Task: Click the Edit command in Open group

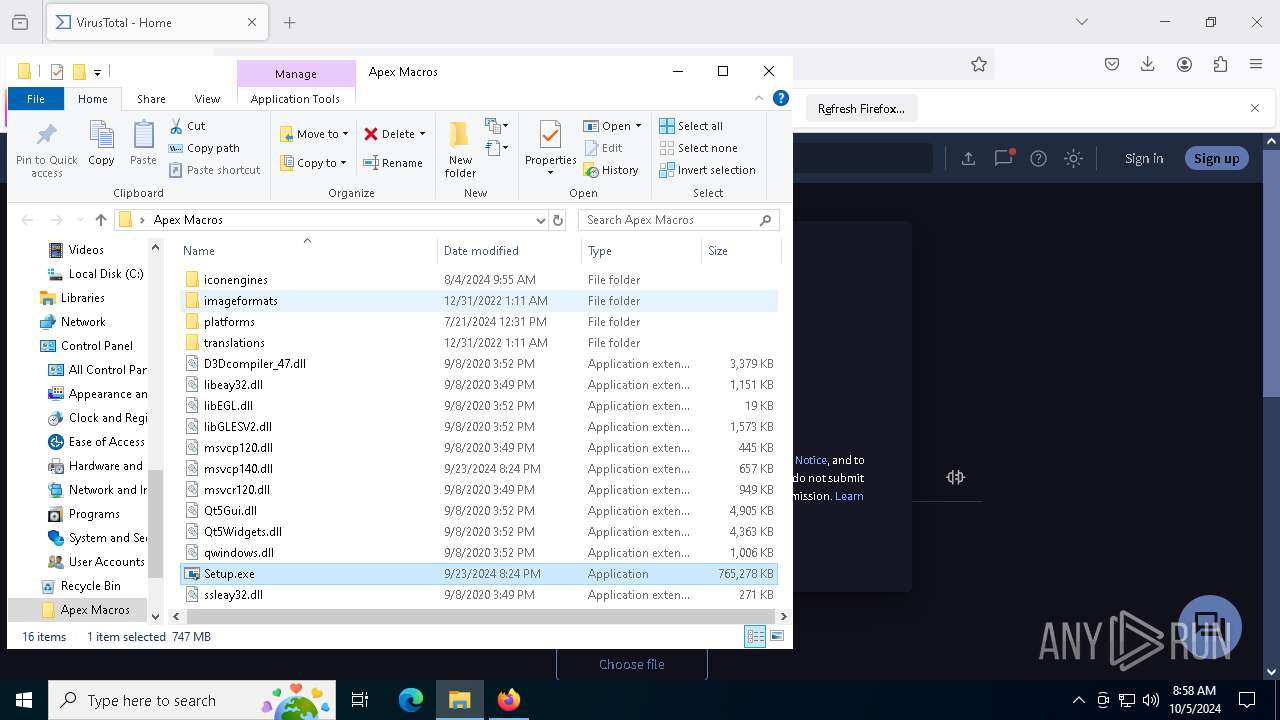Action: (x=603, y=148)
